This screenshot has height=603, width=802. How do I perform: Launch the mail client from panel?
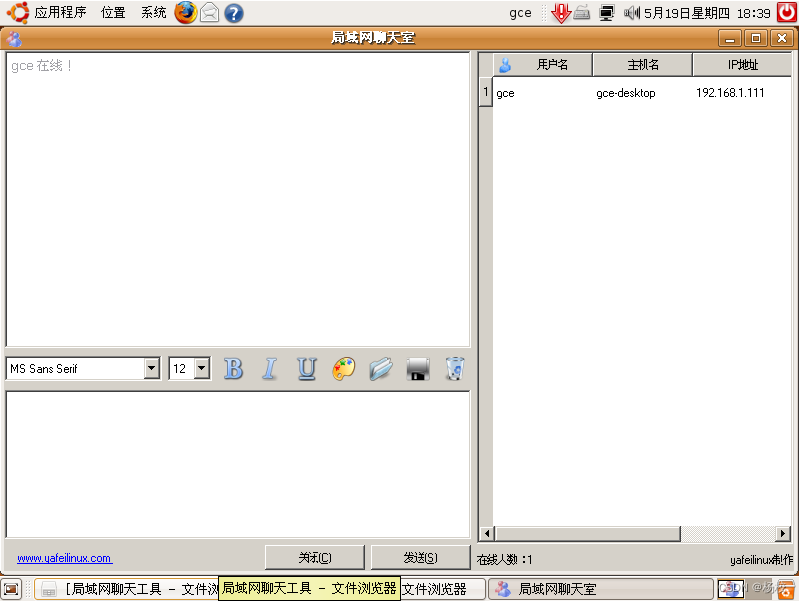pos(209,13)
